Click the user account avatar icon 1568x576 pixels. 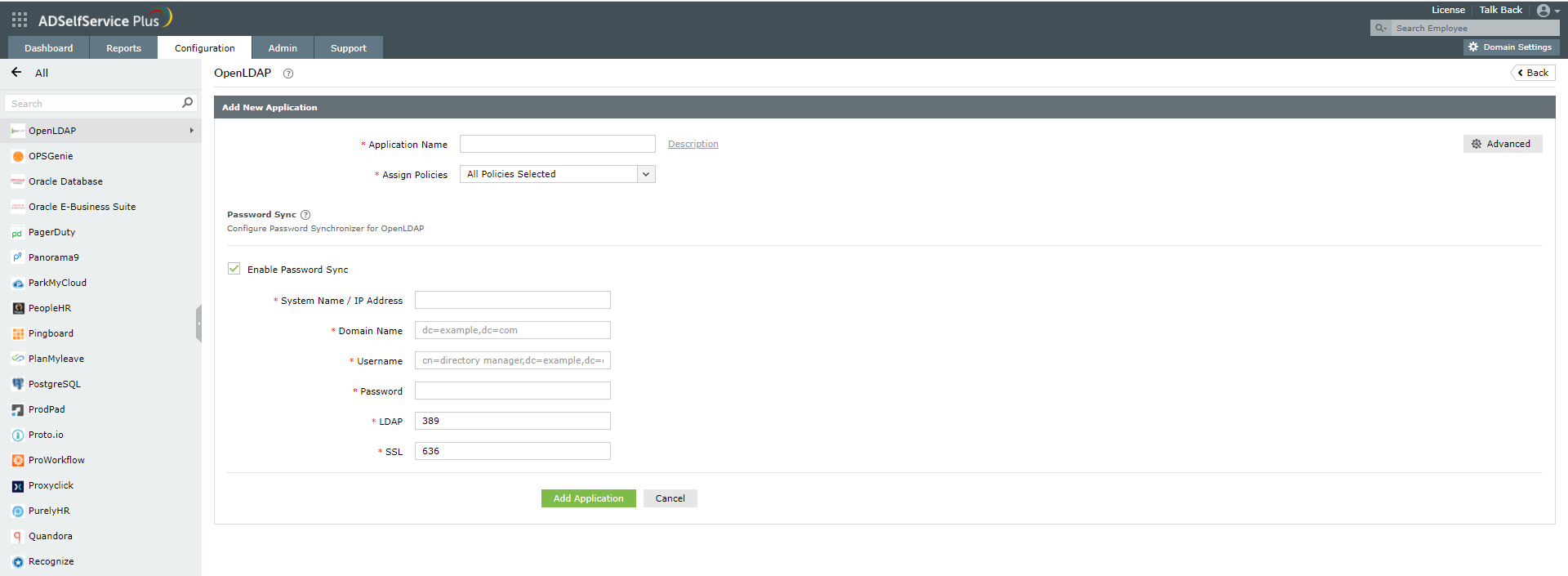coord(1543,11)
